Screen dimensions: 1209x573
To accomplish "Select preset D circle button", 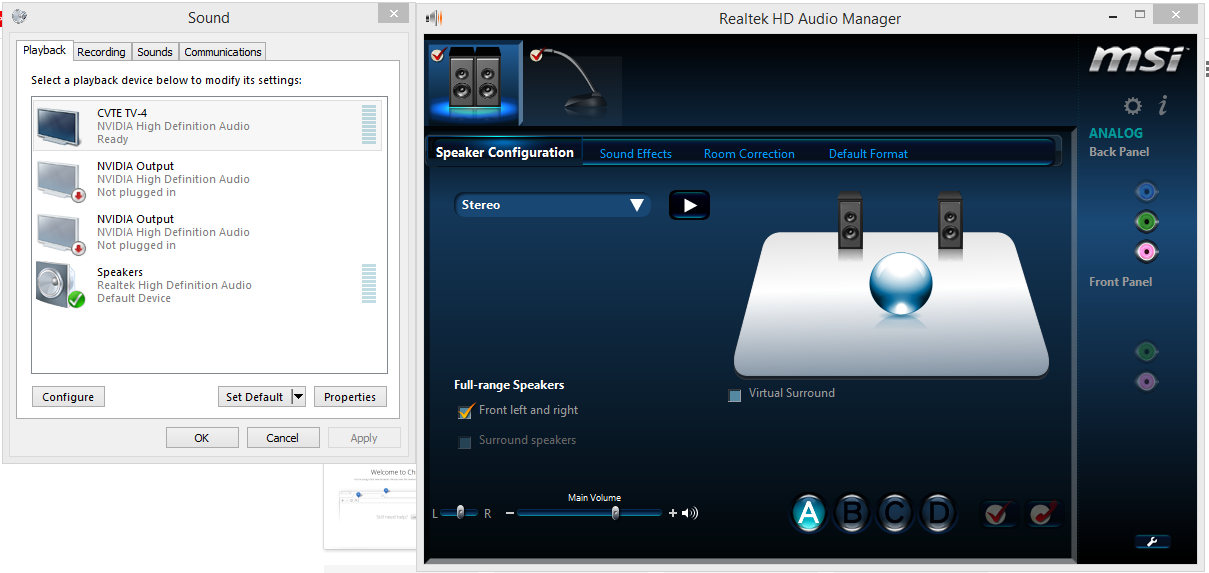I will coord(938,513).
